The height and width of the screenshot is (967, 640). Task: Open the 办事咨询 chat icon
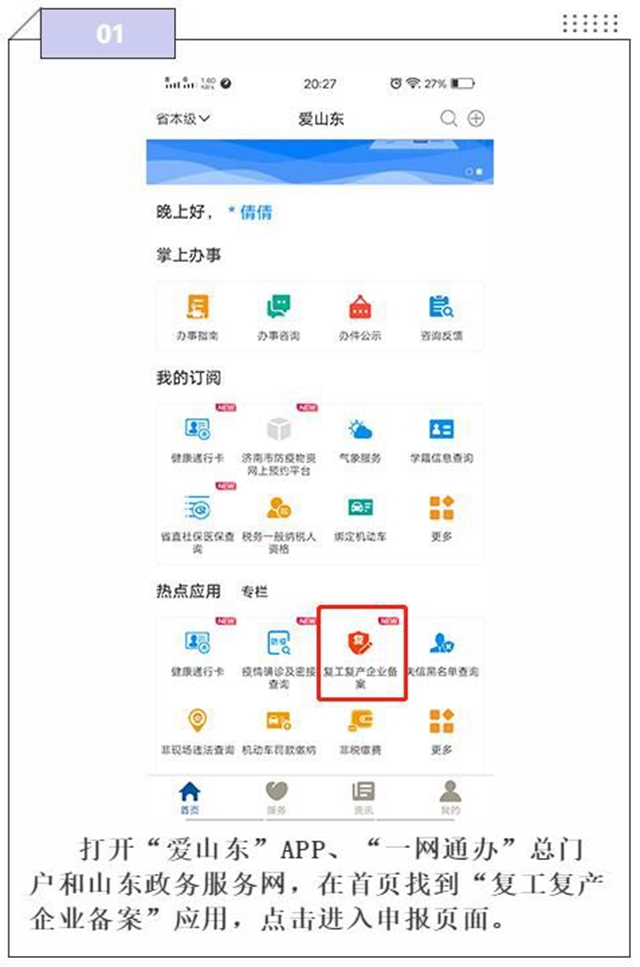(279, 307)
